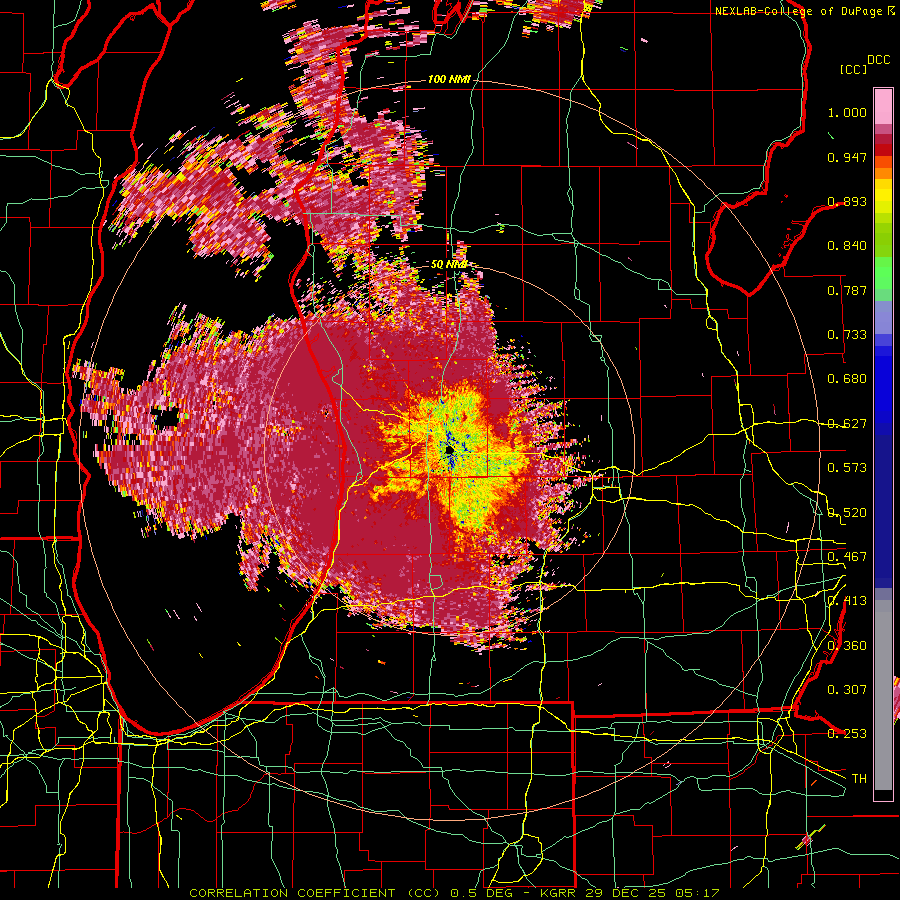Image resolution: width=900 pixels, height=900 pixels.
Task: Pick the gray segment of the color bar
Action: pos(883,695)
